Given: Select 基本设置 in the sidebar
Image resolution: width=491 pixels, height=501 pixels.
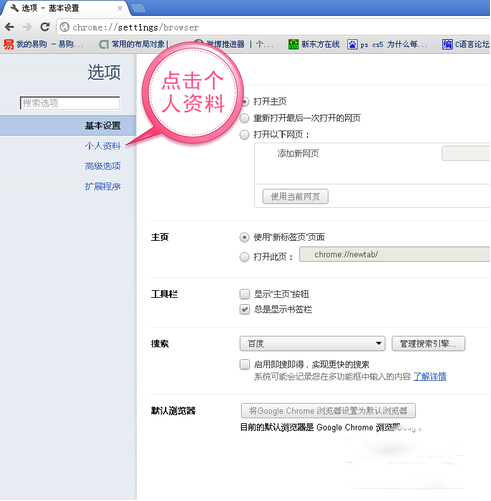Looking at the screenshot, I should 68,126.
